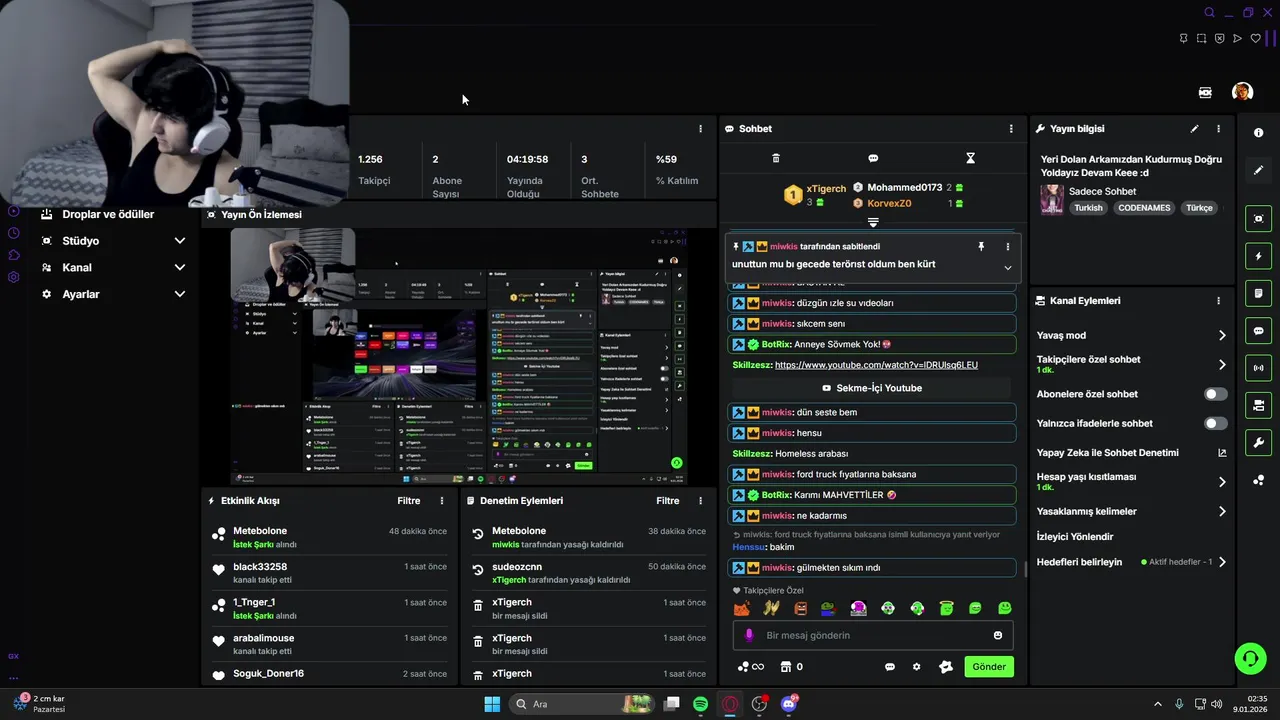Viewport: 1280px width, 720px height.
Task: Open Filtre in Etkinlik Akışı panel
Action: (408, 501)
